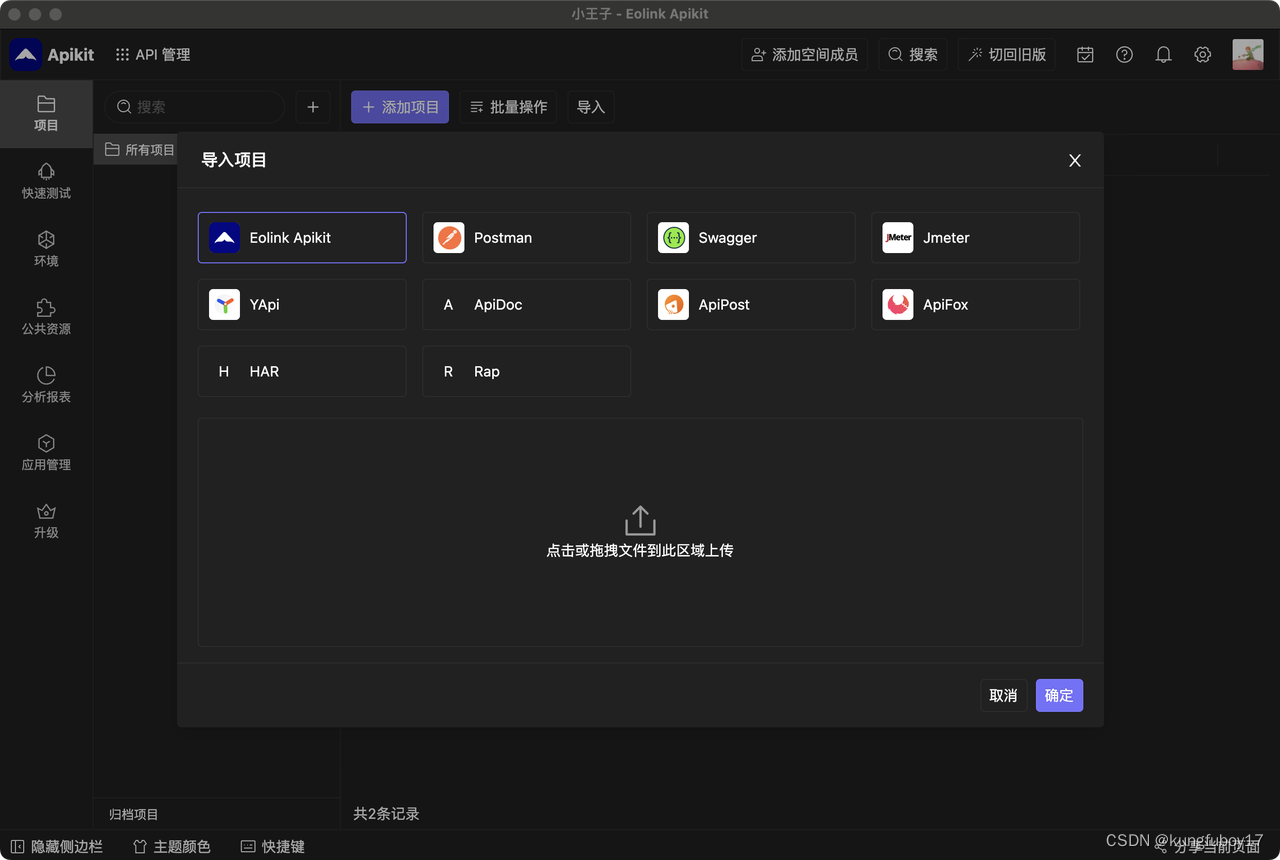Open the top bar 搜索 button
The height and width of the screenshot is (860, 1280).
point(913,55)
